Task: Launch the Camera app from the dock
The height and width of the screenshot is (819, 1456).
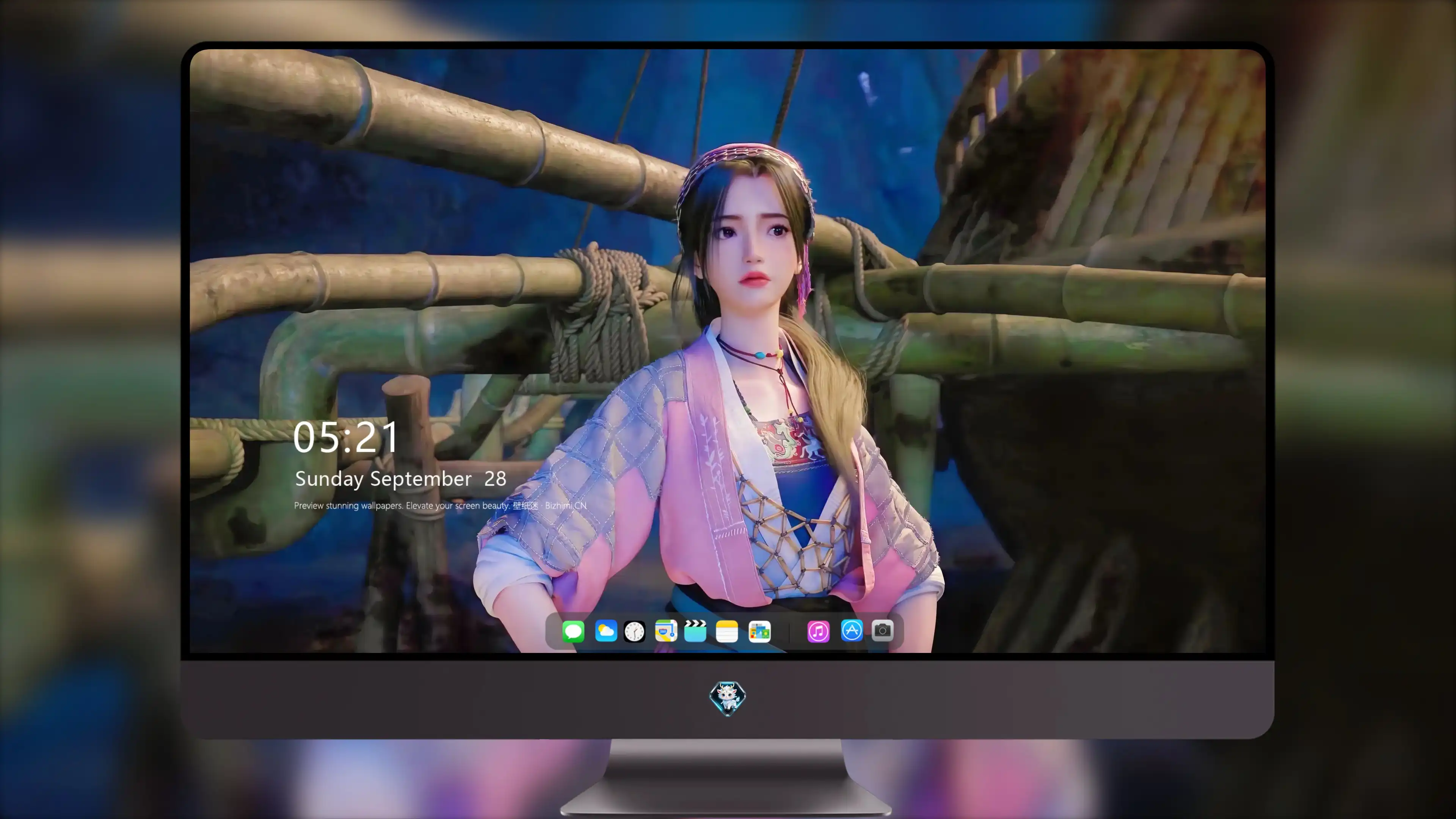Action: click(x=882, y=630)
